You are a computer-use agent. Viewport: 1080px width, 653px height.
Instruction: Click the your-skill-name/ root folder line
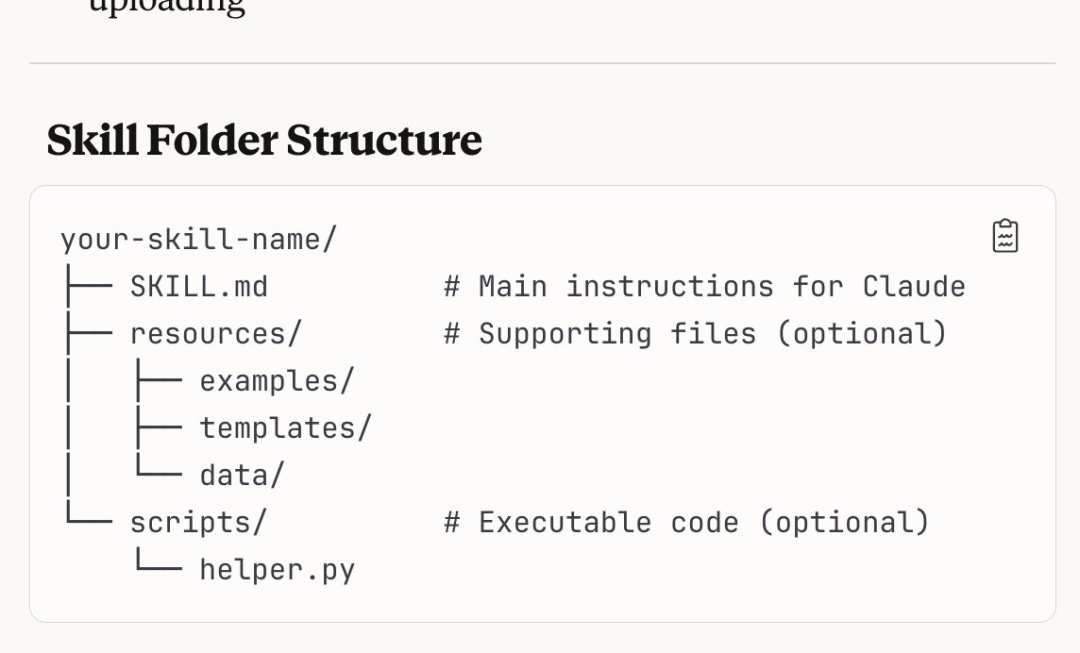click(x=199, y=240)
